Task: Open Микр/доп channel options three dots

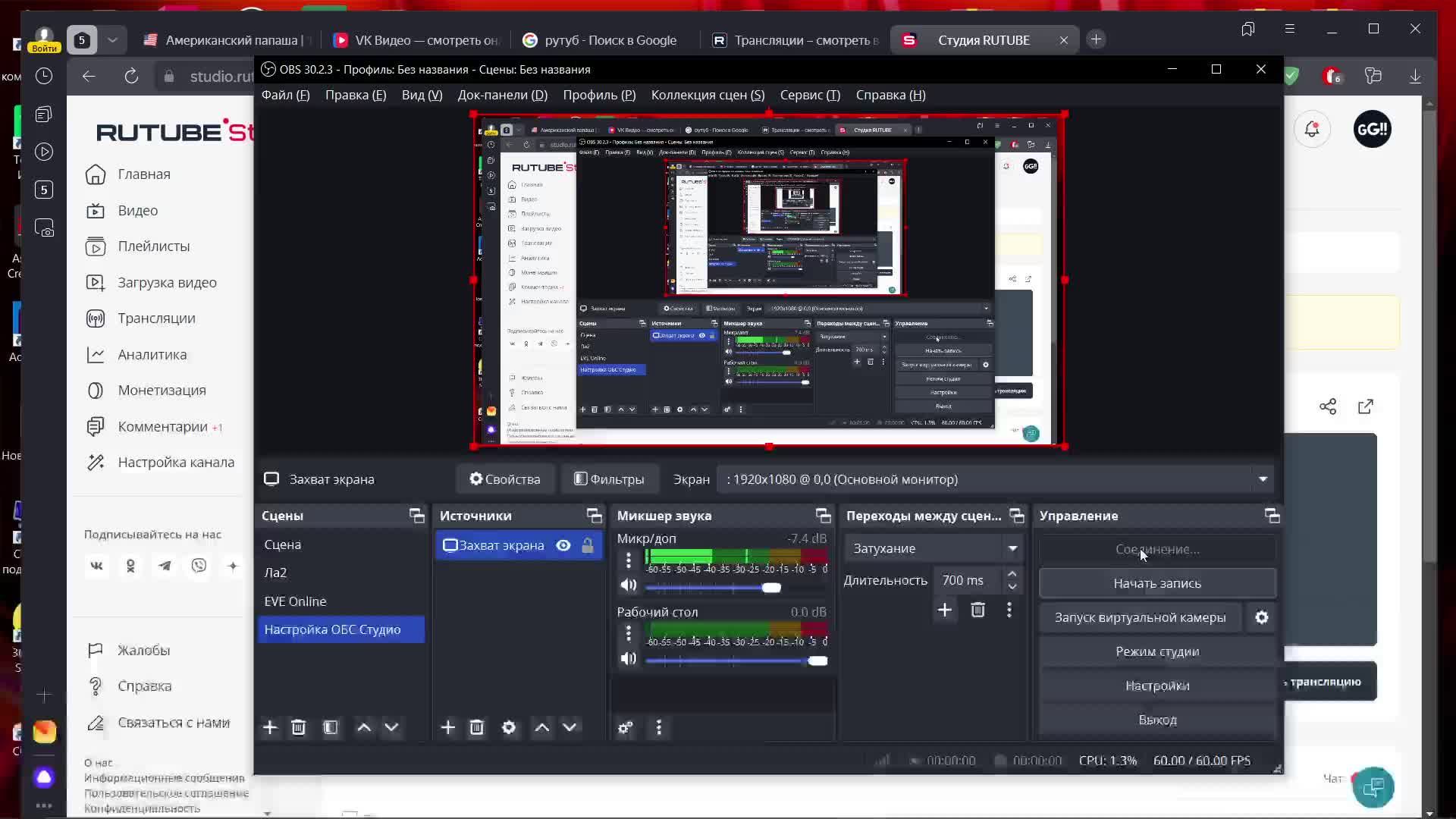Action: 629,561
